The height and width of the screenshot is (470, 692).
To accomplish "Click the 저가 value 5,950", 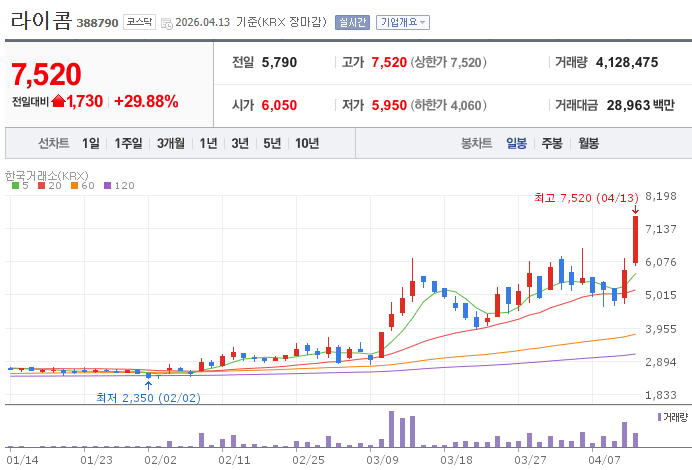I will tap(389, 105).
